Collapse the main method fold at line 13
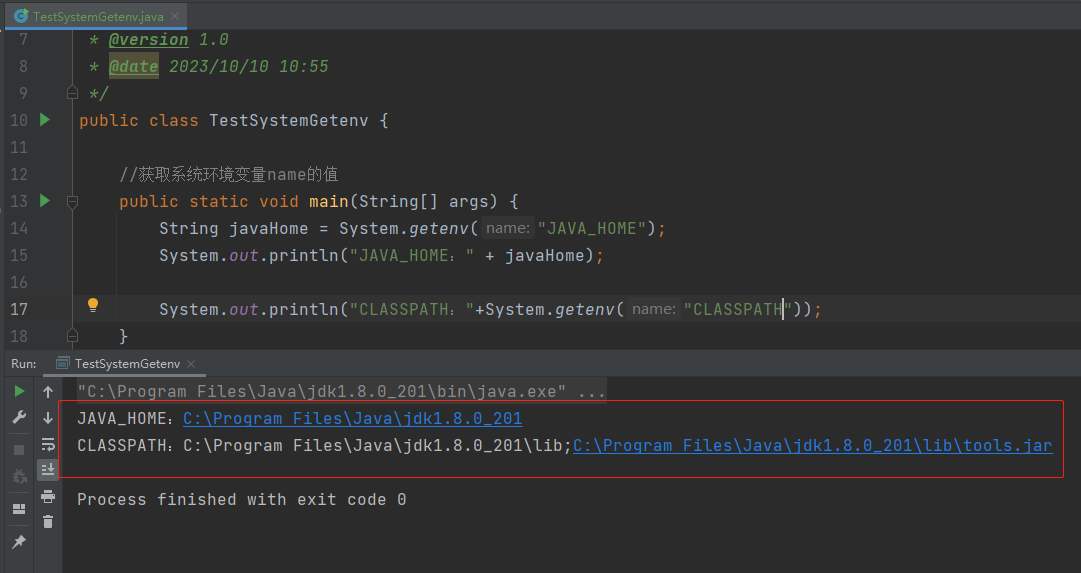Screen dimensions: 1081x573 coord(72,201)
